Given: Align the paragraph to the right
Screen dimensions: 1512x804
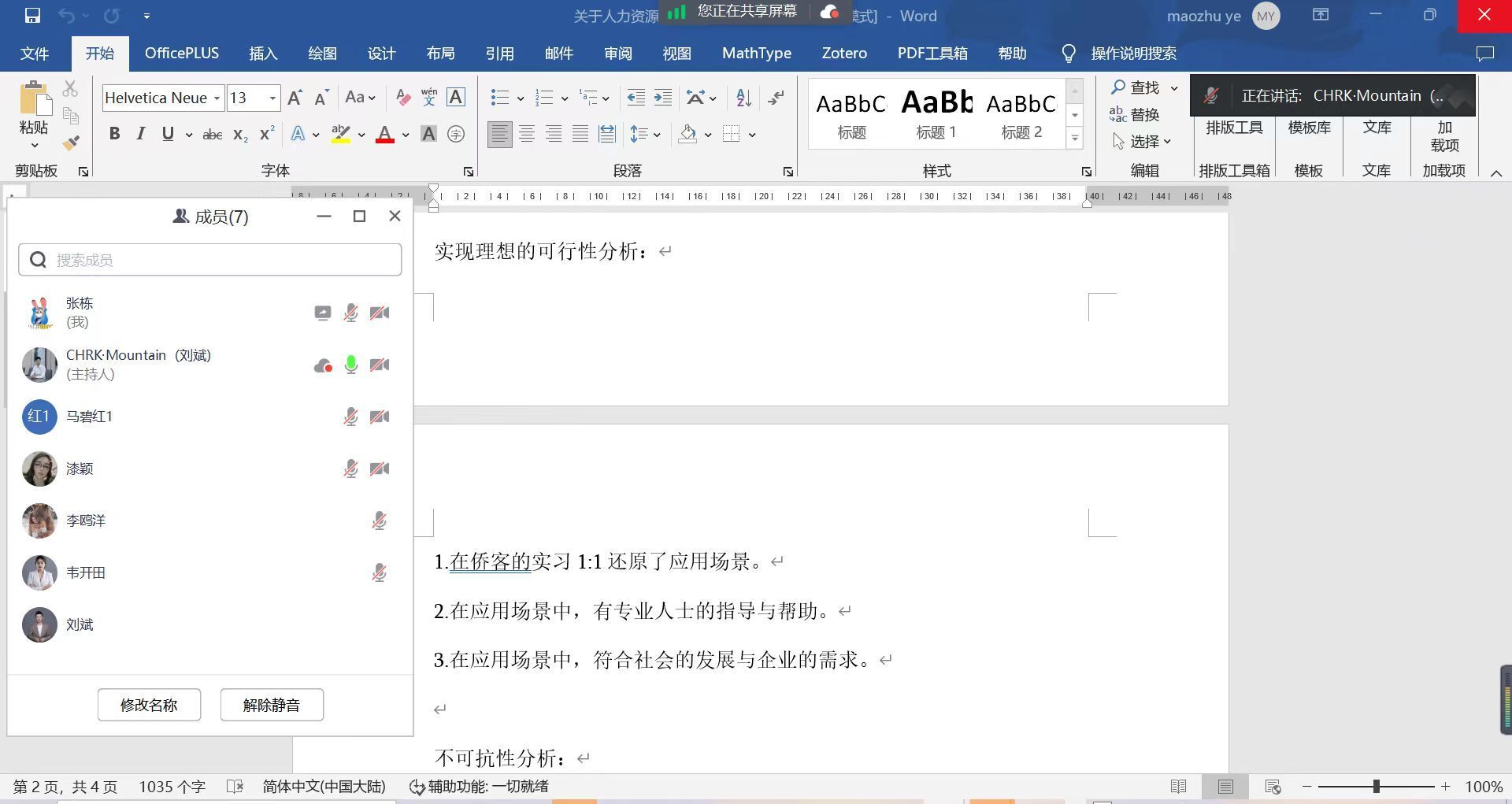Looking at the screenshot, I should coord(554,134).
